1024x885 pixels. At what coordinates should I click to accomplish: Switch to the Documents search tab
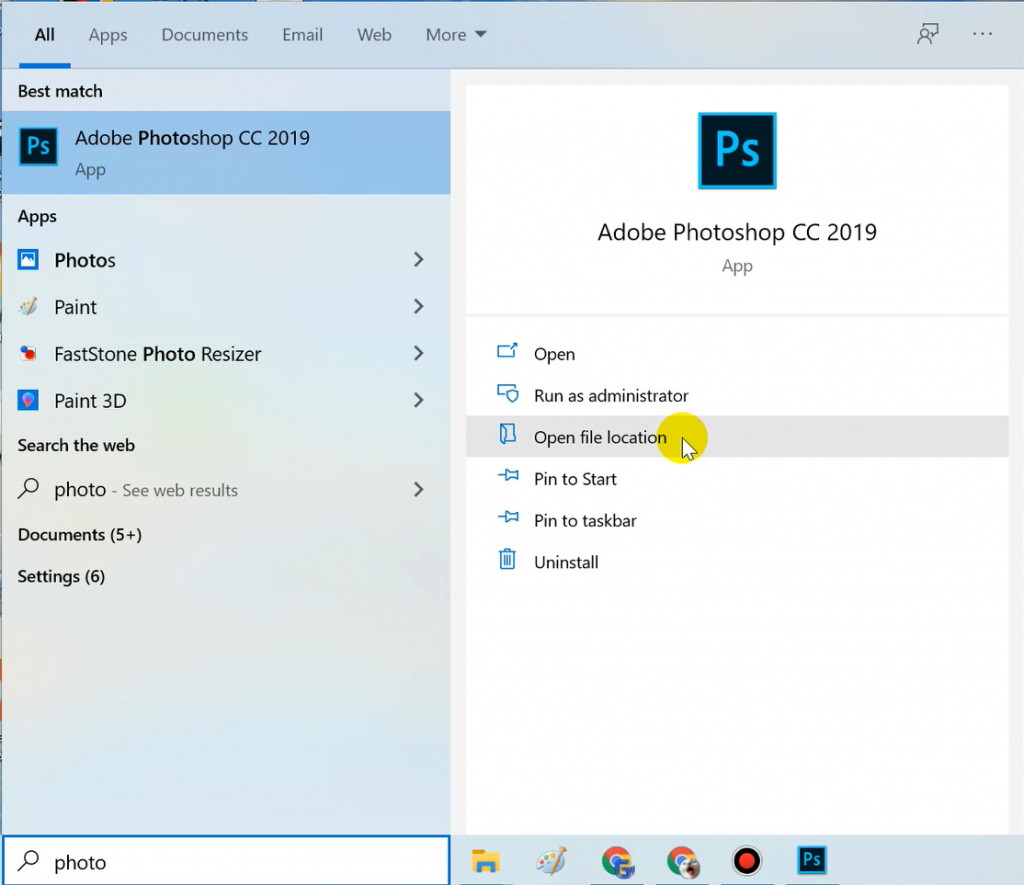[205, 34]
